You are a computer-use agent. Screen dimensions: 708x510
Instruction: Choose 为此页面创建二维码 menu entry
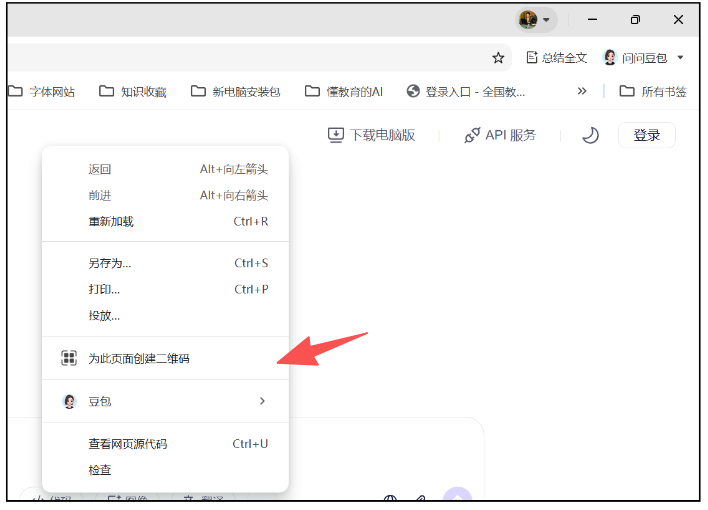pyautogui.click(x=165, y=359)
